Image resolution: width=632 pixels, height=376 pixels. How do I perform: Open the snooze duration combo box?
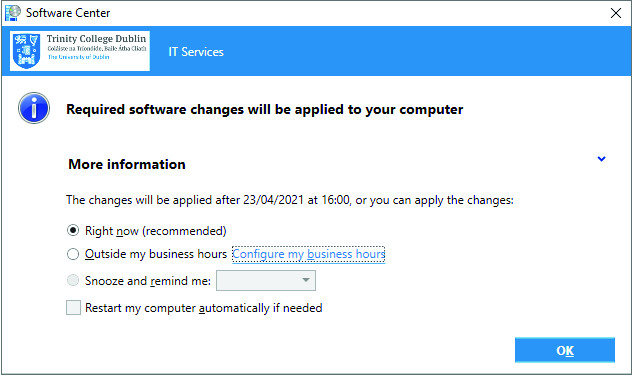pos(266,280)
